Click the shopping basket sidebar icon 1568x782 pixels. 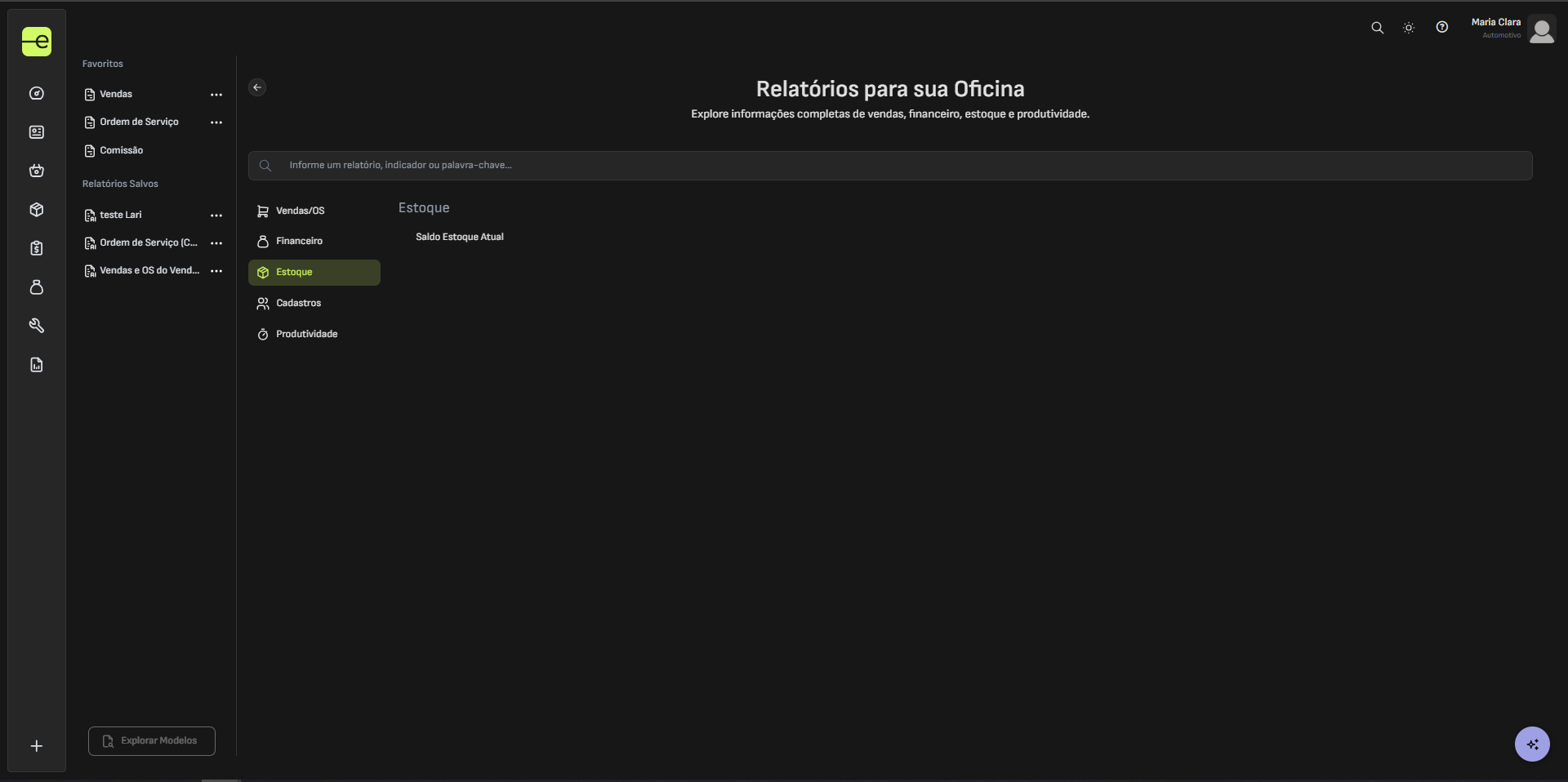click(37, 171)
